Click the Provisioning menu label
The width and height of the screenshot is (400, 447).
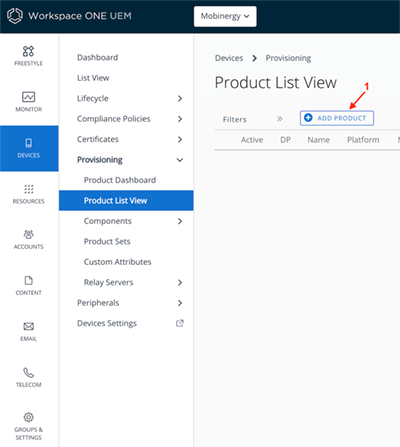(x=100, y=160)
